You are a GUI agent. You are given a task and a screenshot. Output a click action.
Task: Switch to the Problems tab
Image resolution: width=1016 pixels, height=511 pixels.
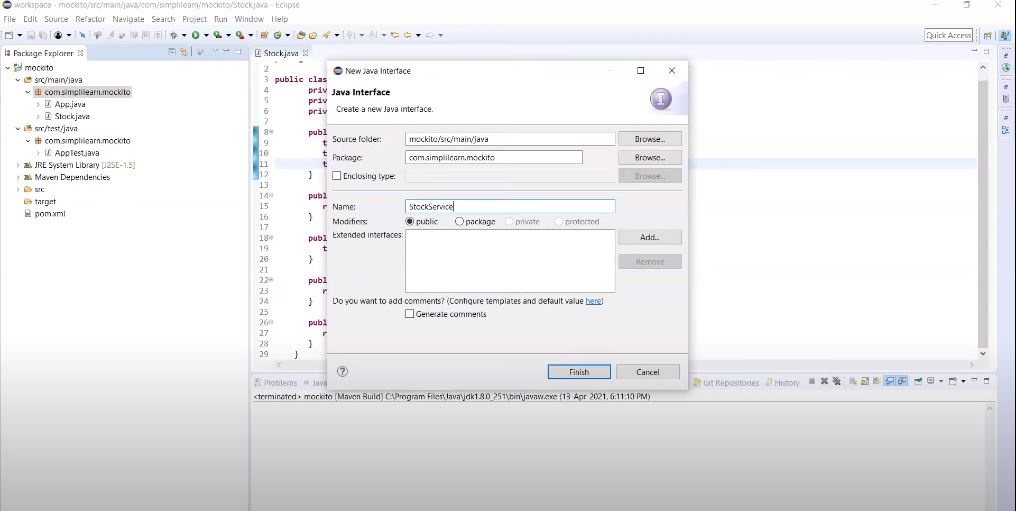276,383
